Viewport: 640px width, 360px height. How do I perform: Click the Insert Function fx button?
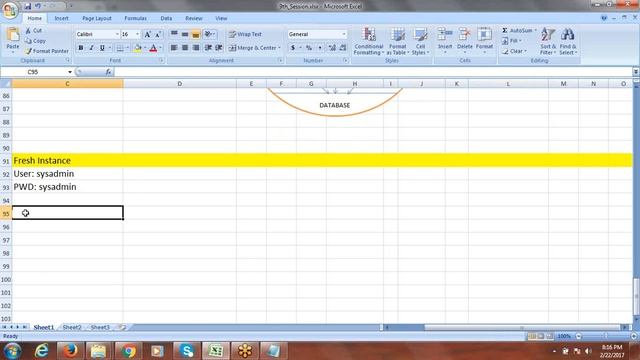[108, 72]
